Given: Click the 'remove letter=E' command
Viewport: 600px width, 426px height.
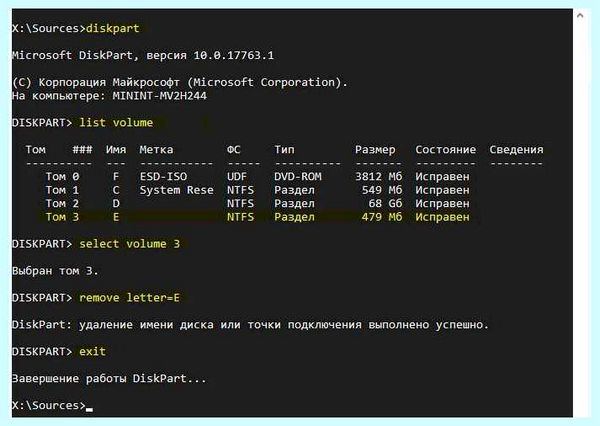Looking at the screenshot, I should 129,298.
